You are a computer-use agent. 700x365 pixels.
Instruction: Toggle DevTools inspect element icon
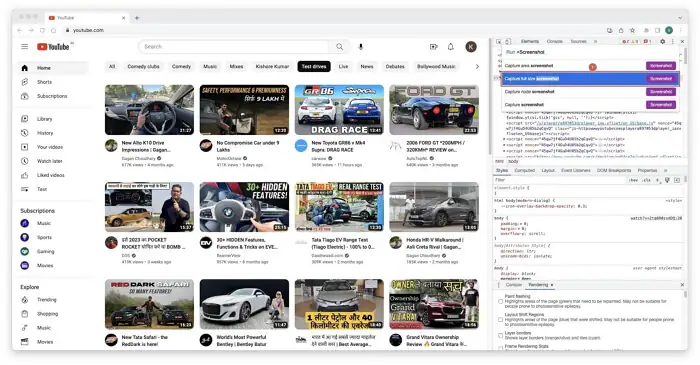pos(499,41)
